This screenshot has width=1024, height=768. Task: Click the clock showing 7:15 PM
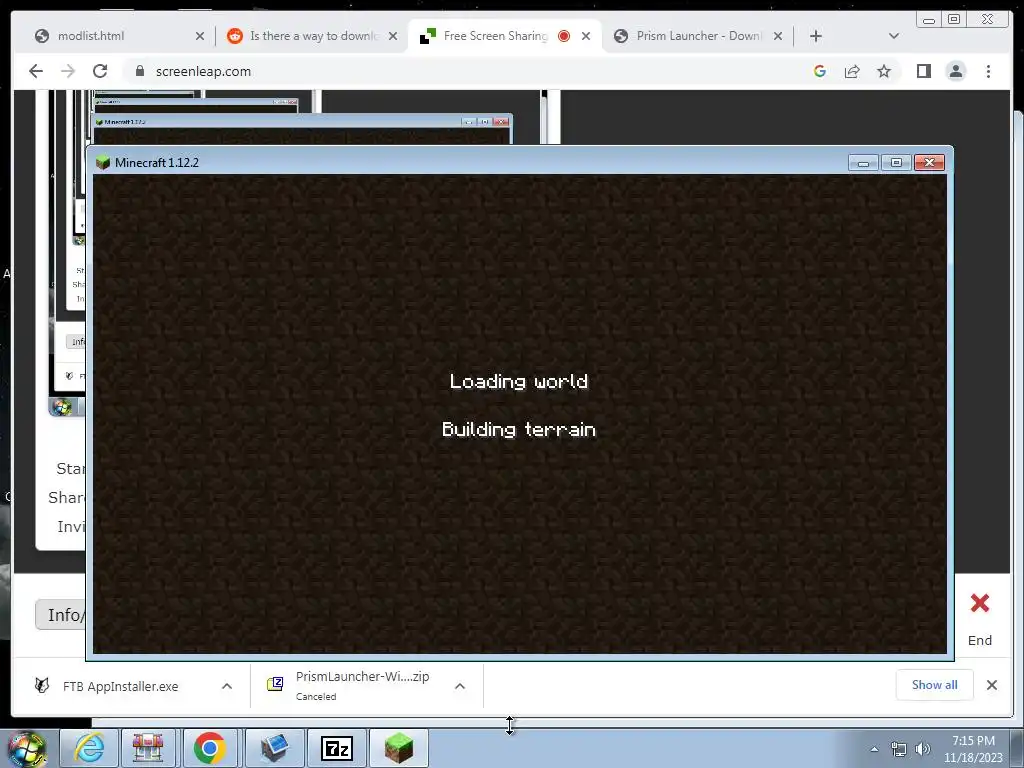click(x=973, y=749)
